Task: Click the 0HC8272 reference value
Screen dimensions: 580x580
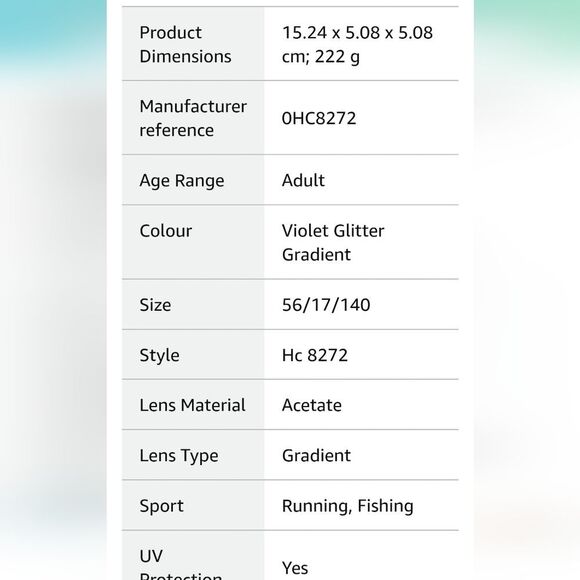Action: [x=319, y=118]
